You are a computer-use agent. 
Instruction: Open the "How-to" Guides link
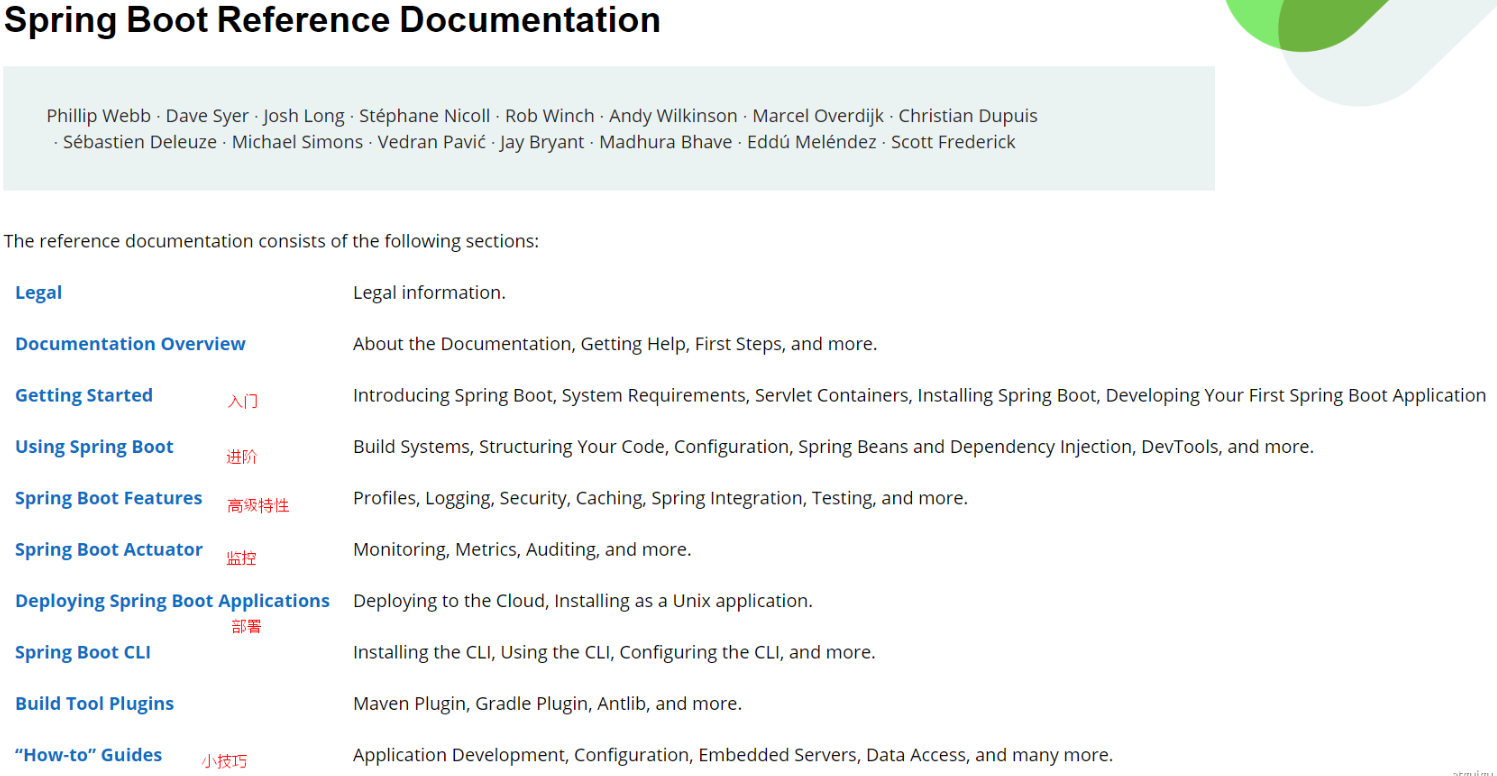(88, 755)
